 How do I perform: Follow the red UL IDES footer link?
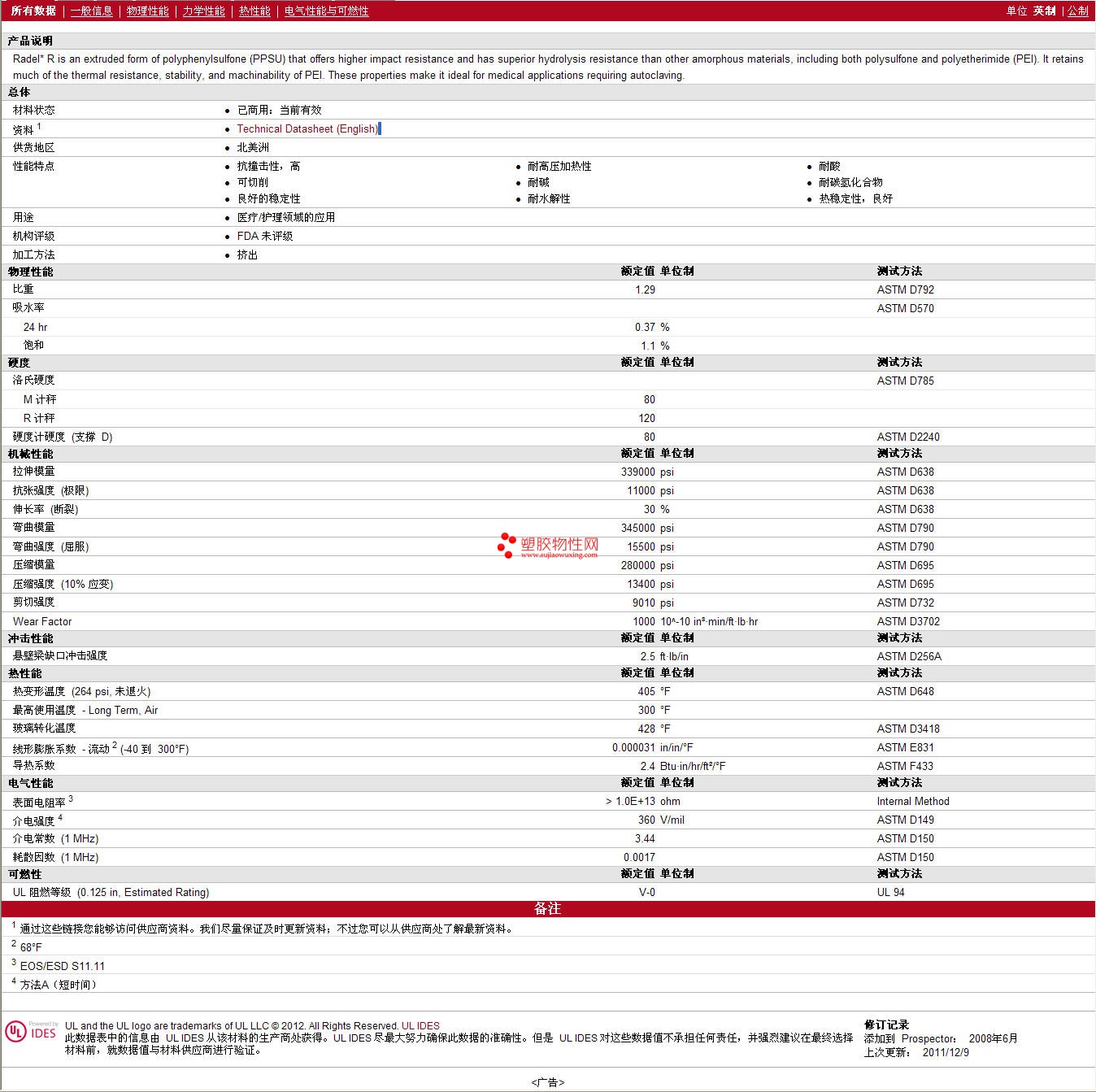pos(420,1025)
